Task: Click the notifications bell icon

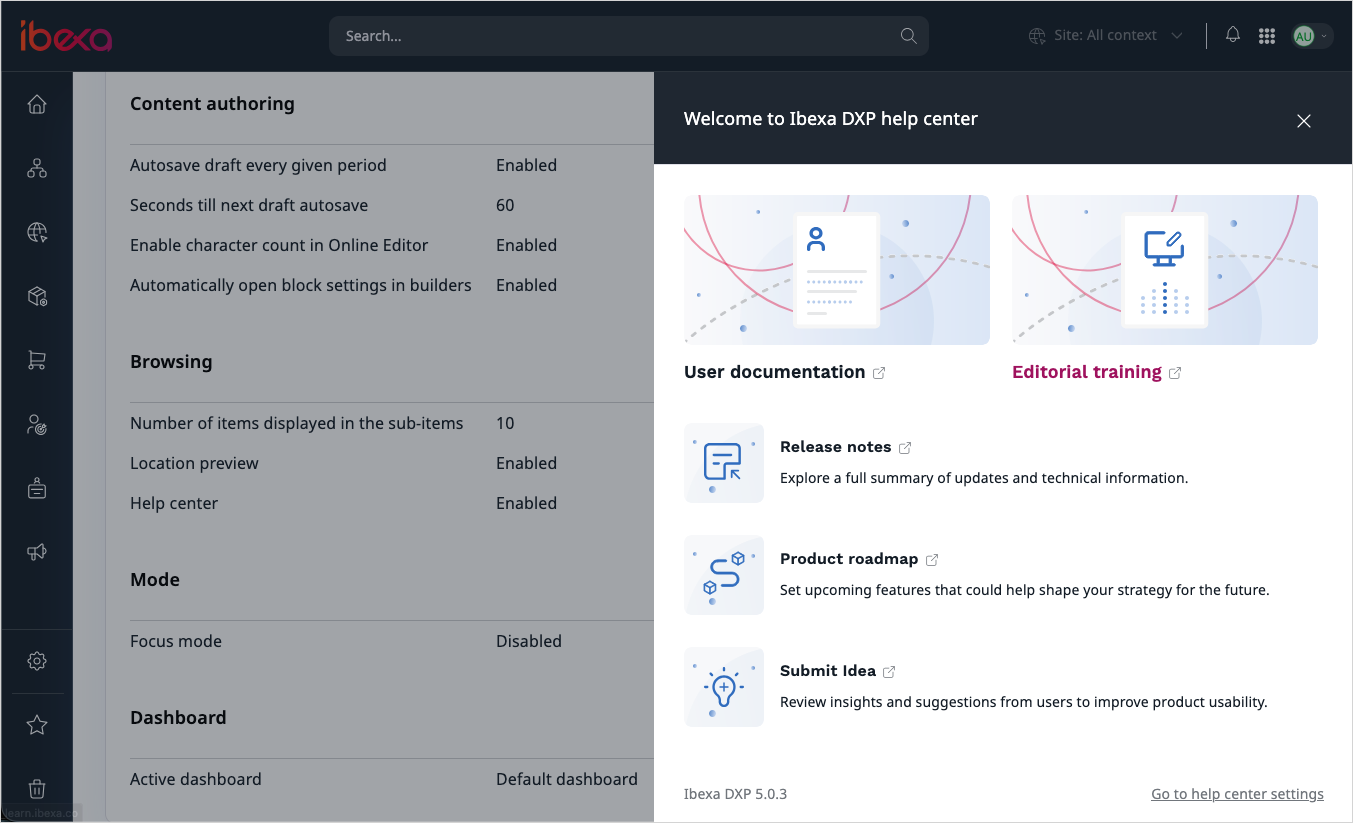Action: tap(1233, 35)
